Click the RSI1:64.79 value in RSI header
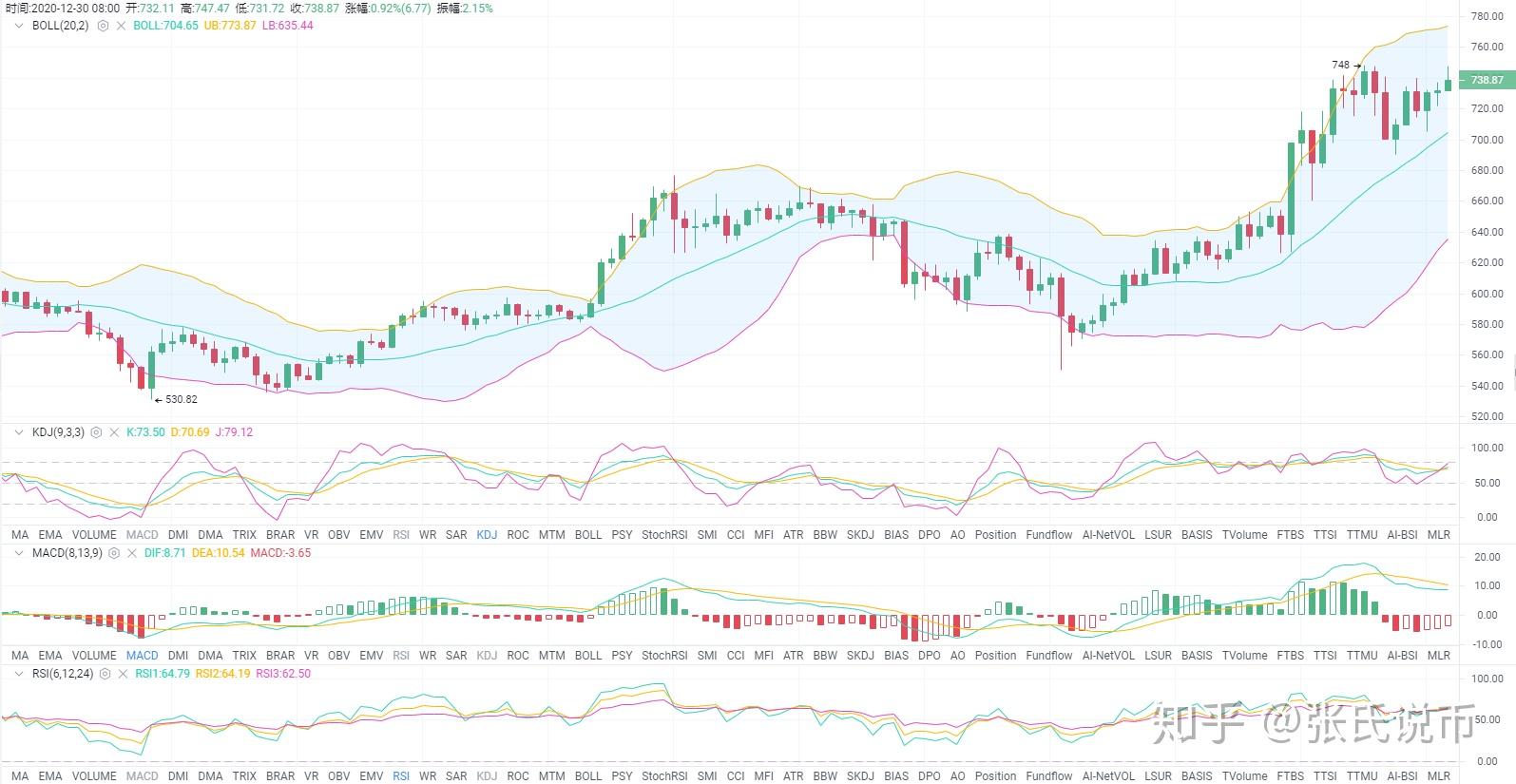The height and width of the screenshot is (784, 1516). 163,674
